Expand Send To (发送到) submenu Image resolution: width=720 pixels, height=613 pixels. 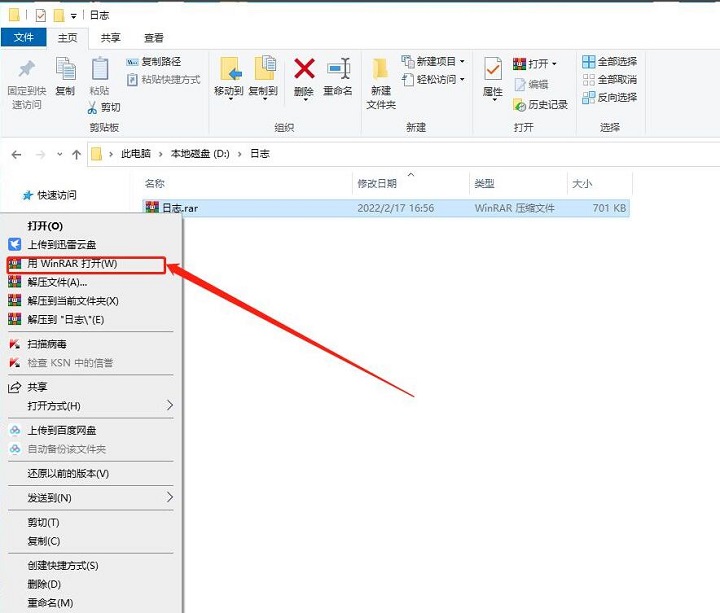170,497
